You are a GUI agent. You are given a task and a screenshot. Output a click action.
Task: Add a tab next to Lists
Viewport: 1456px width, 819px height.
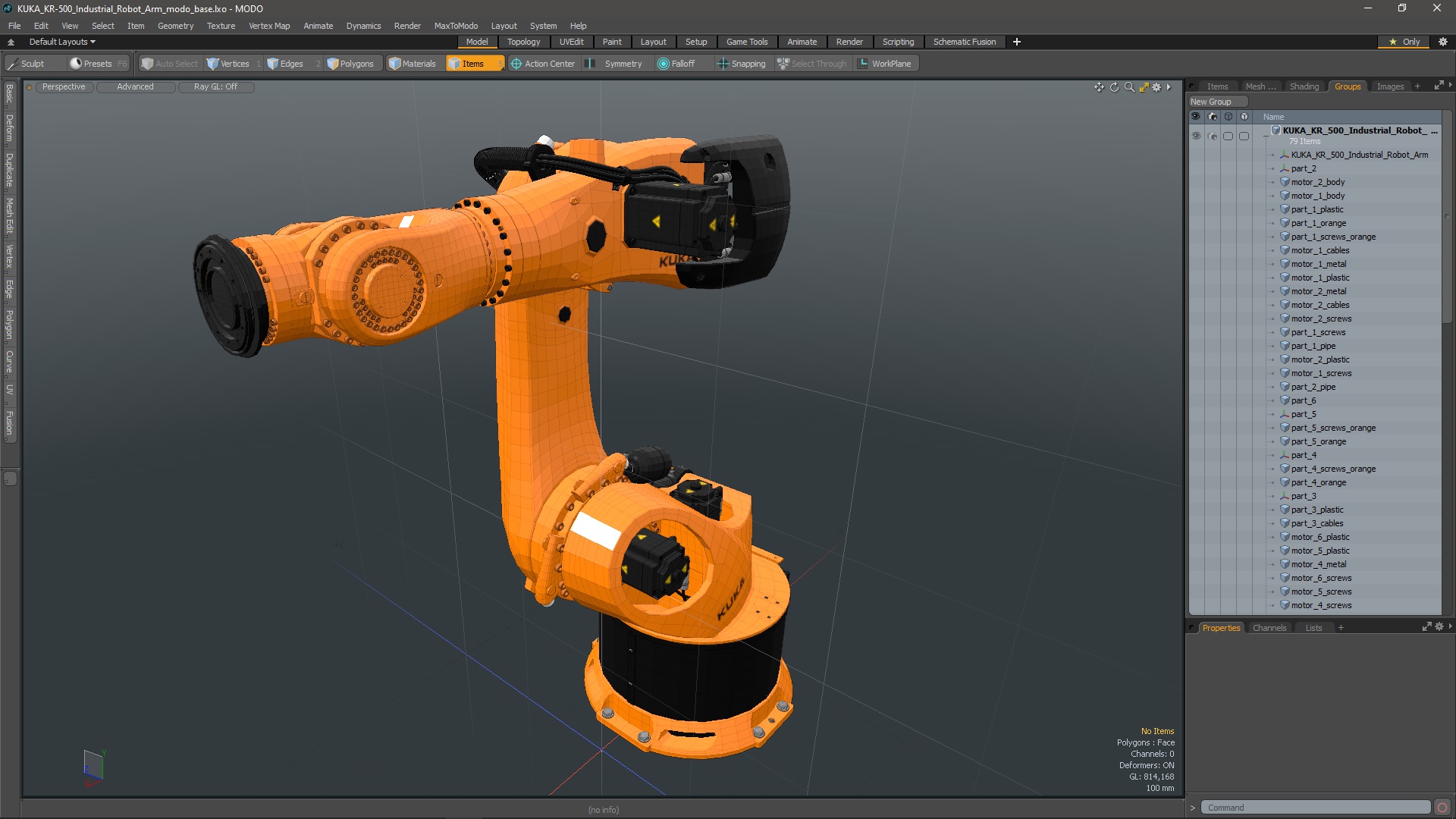click(x=1341, y=628)
